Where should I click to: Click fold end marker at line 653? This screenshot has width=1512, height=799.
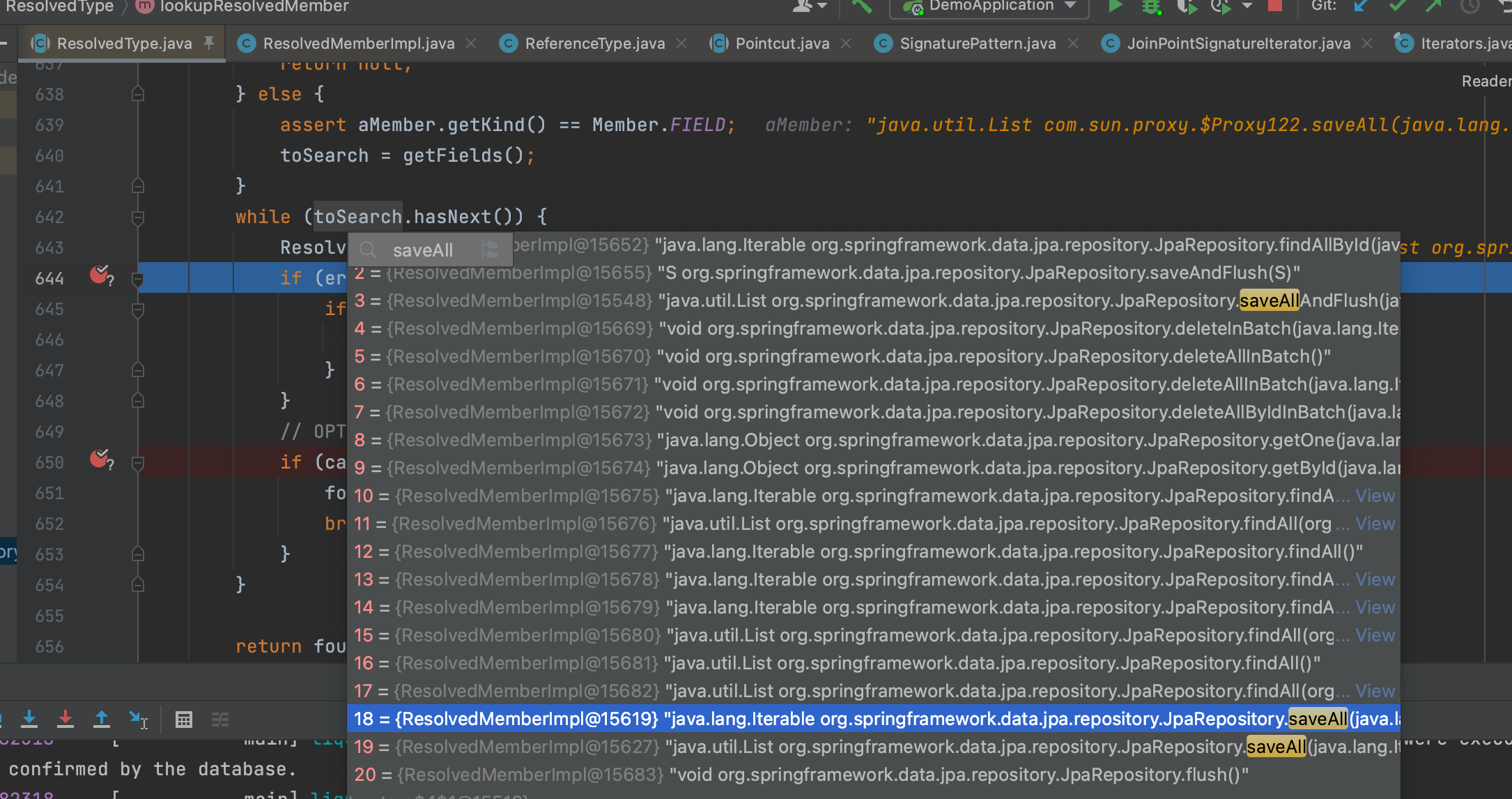click(x=138, y=554)
